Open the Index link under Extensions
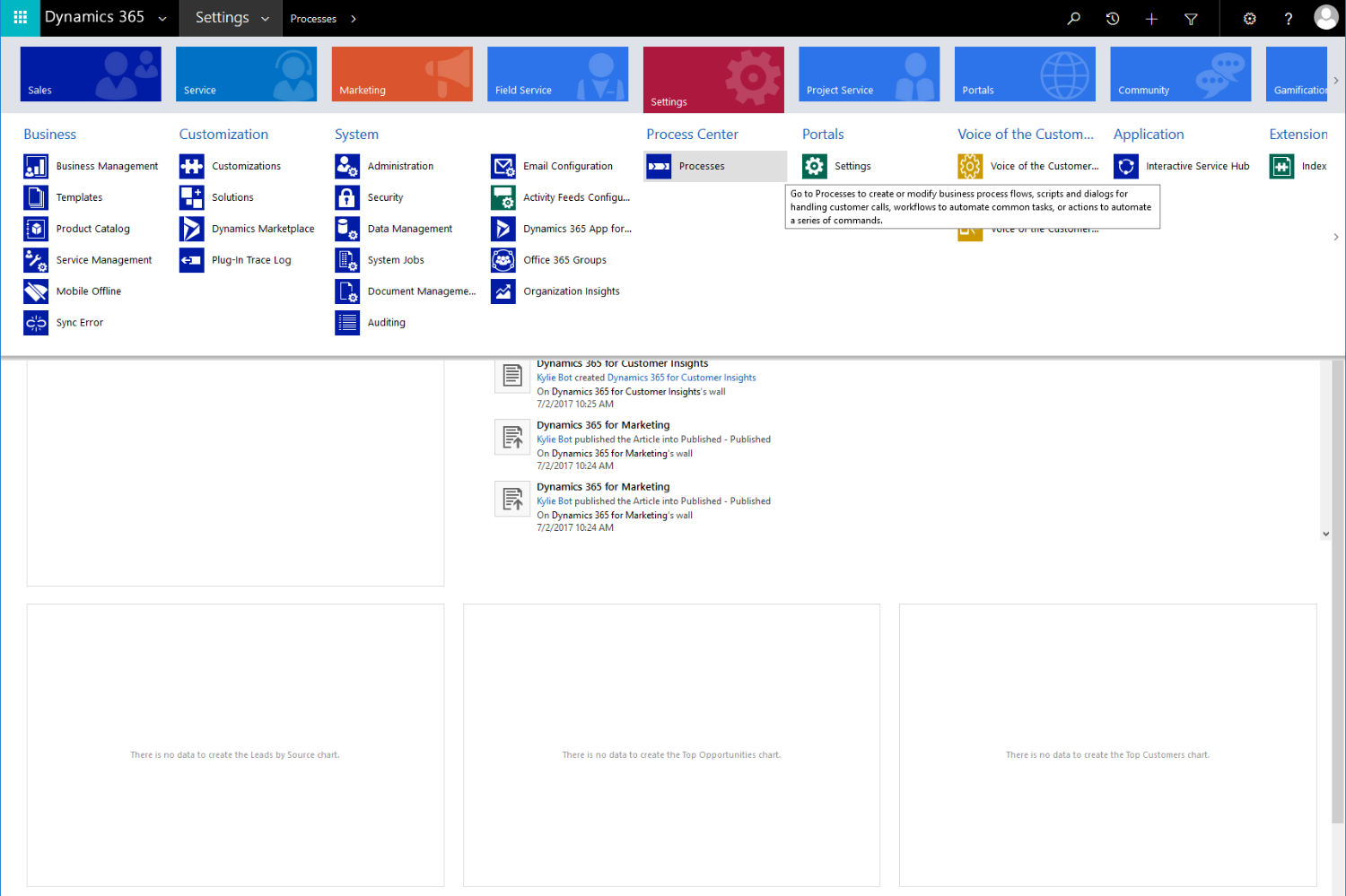This screenshot has width=1346, height=896. point(1315,166)
